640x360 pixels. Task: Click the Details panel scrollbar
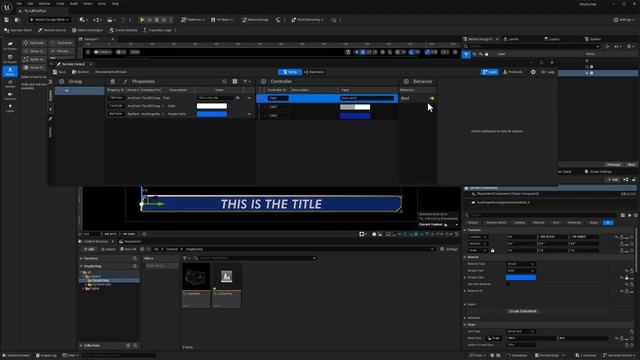pyautogui.click(x=637, y=249)
